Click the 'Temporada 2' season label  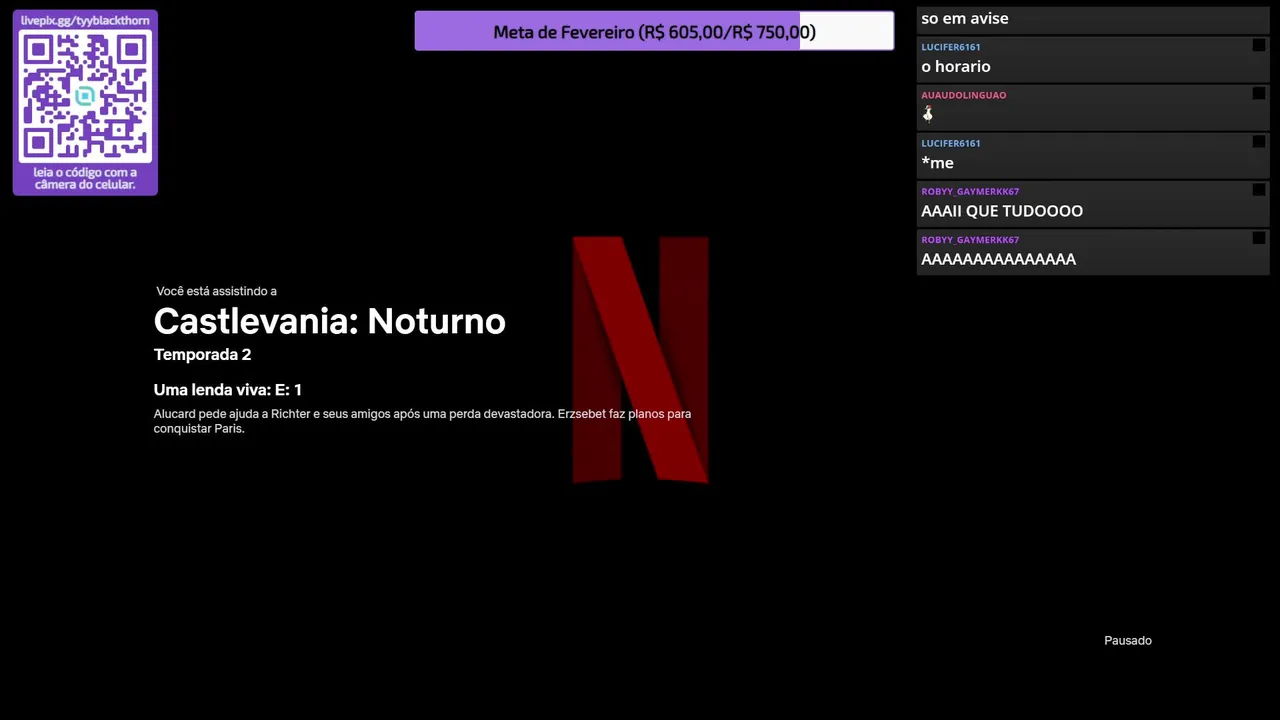pos(202,355)
